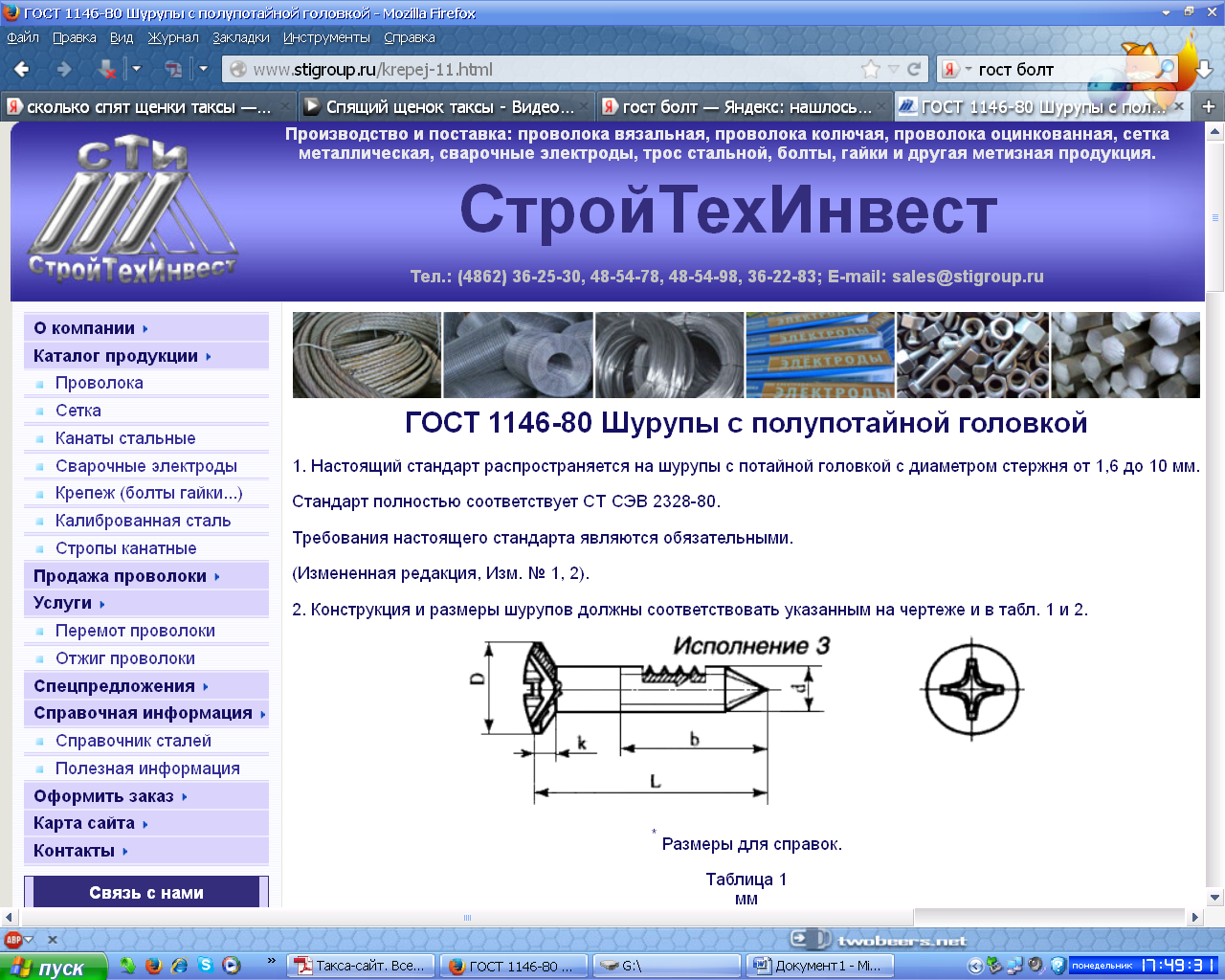This screenshot has height=980, width=1225.
Task: Reload the page using the refresh icon
Action: tap(915, 69)
